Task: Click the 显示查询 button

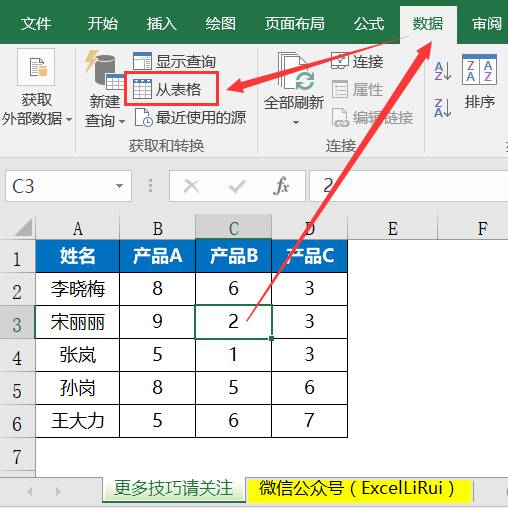Action: (x=174, y=61)
